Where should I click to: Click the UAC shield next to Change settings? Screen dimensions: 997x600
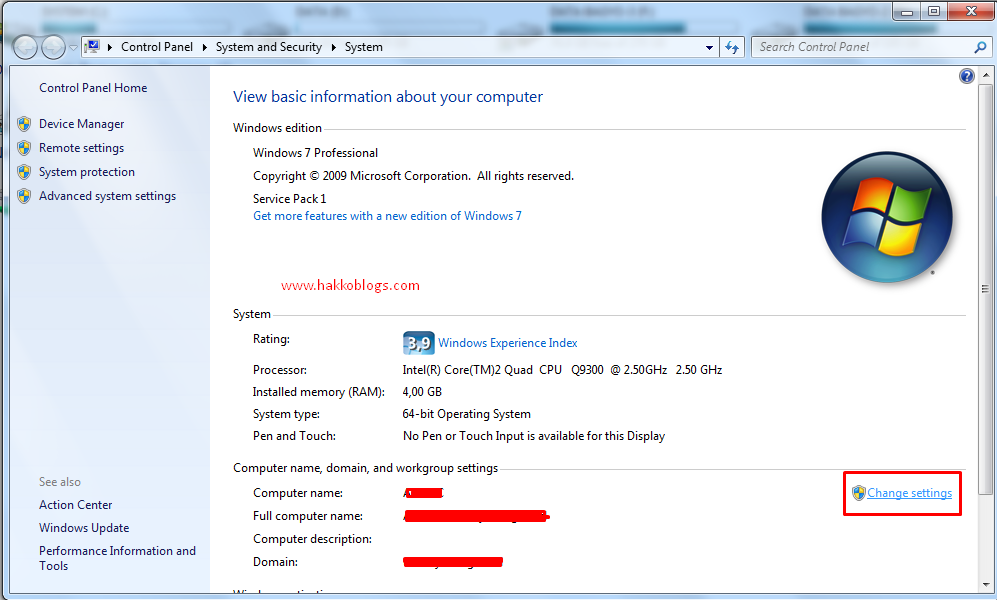tap(858, 493)
